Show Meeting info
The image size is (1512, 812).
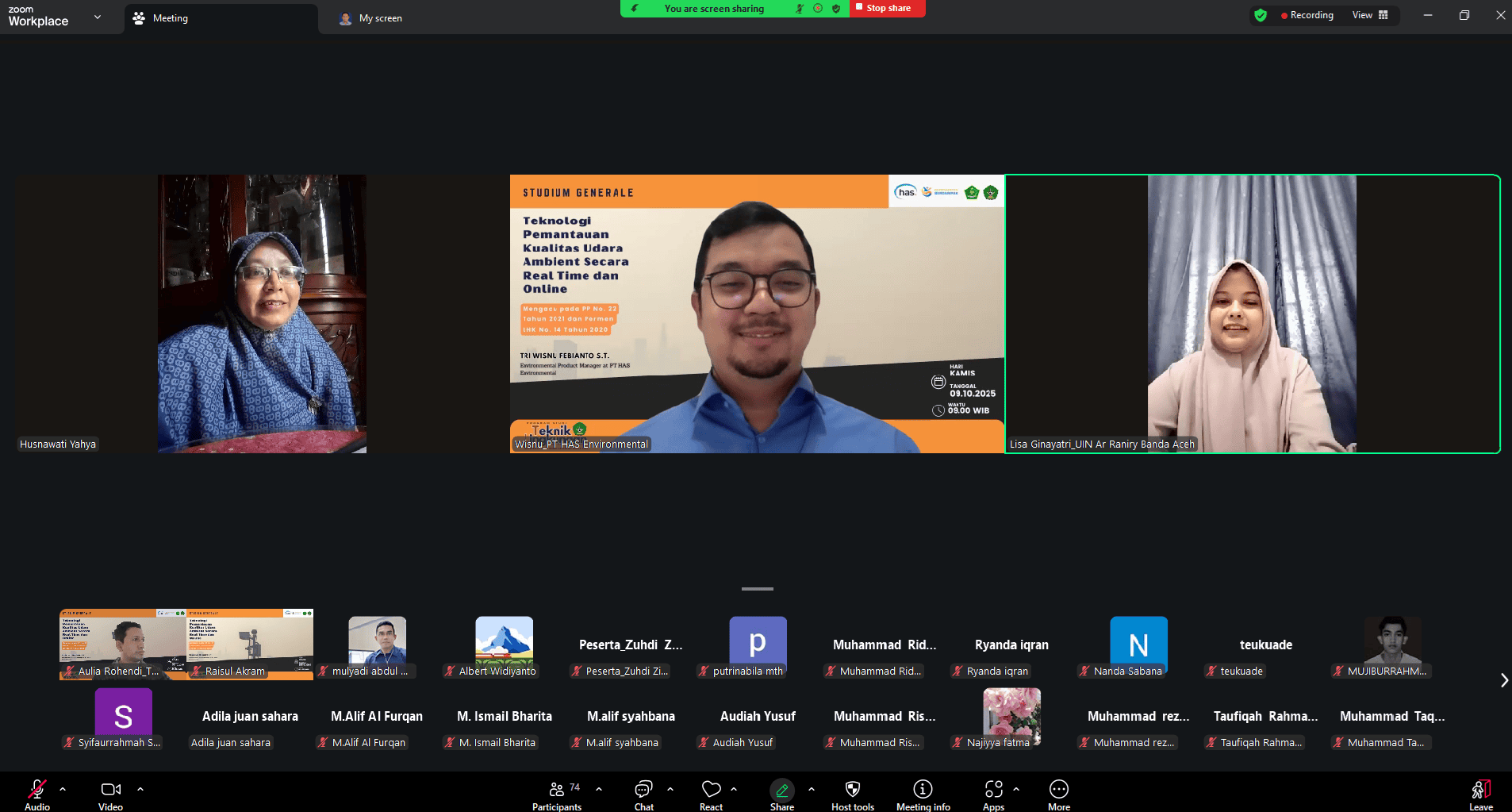(x=923, y=789)
